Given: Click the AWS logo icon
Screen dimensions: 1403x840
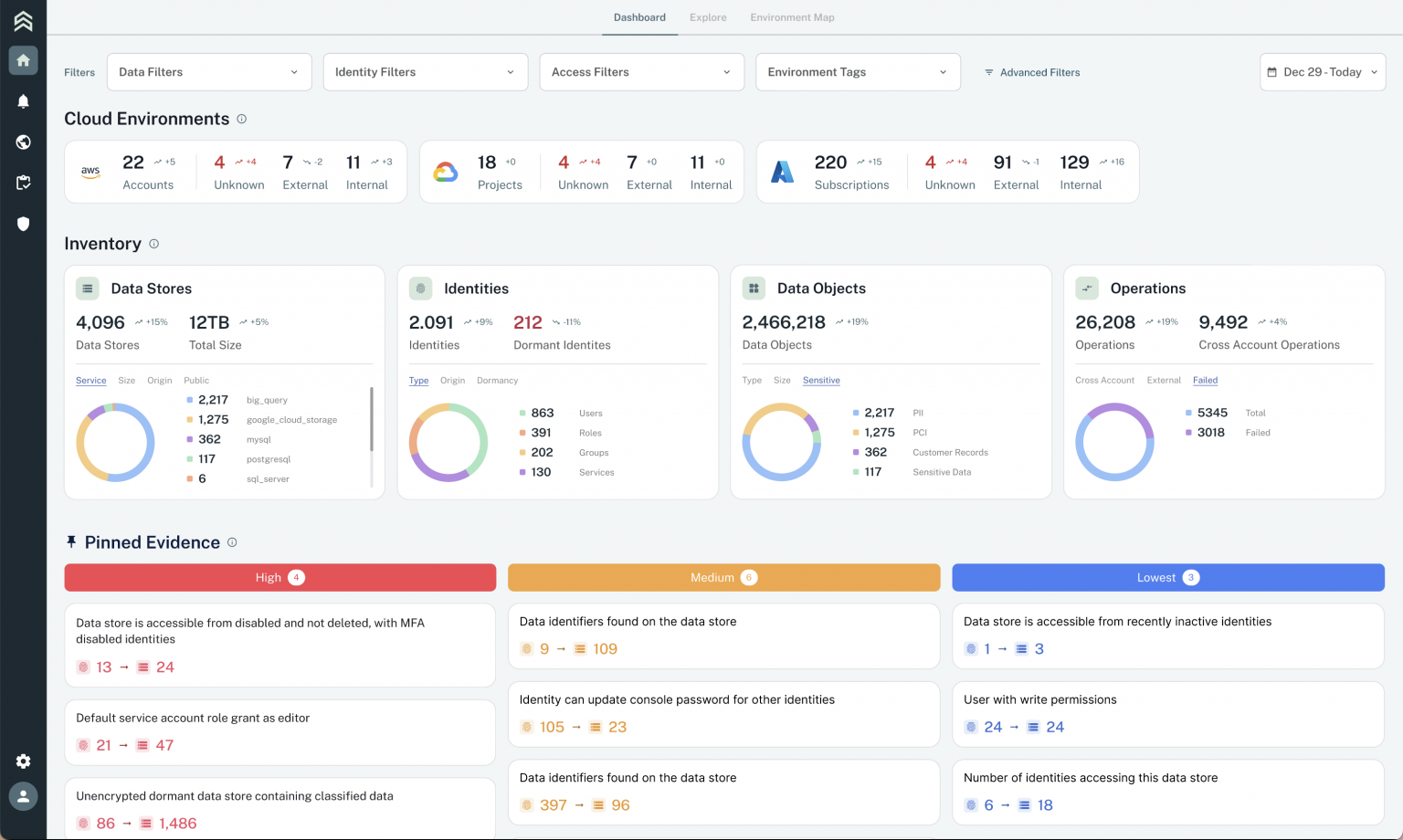Looking at the screenshot, I should [90, 172].
